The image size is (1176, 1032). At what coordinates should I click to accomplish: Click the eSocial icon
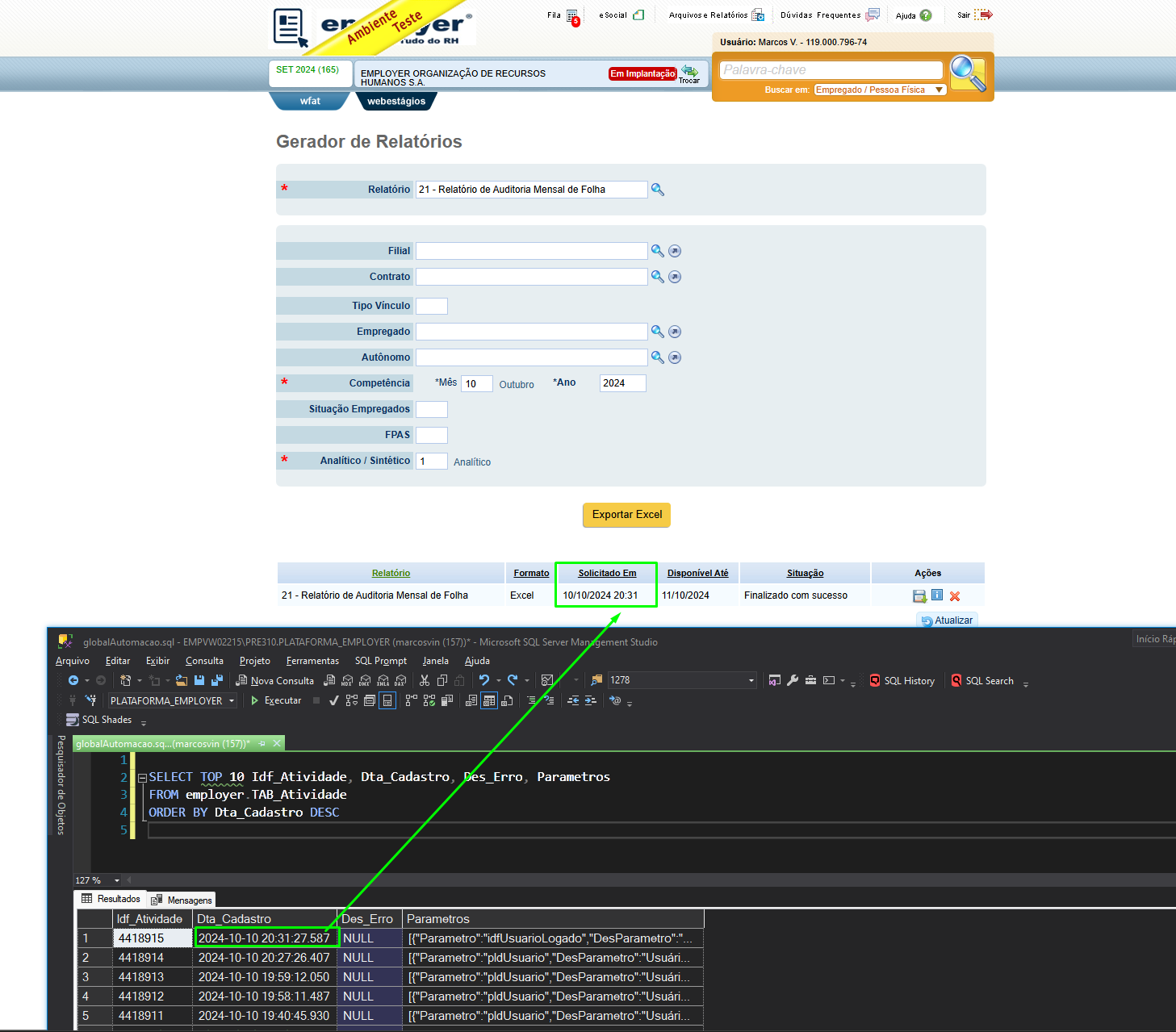638,15
